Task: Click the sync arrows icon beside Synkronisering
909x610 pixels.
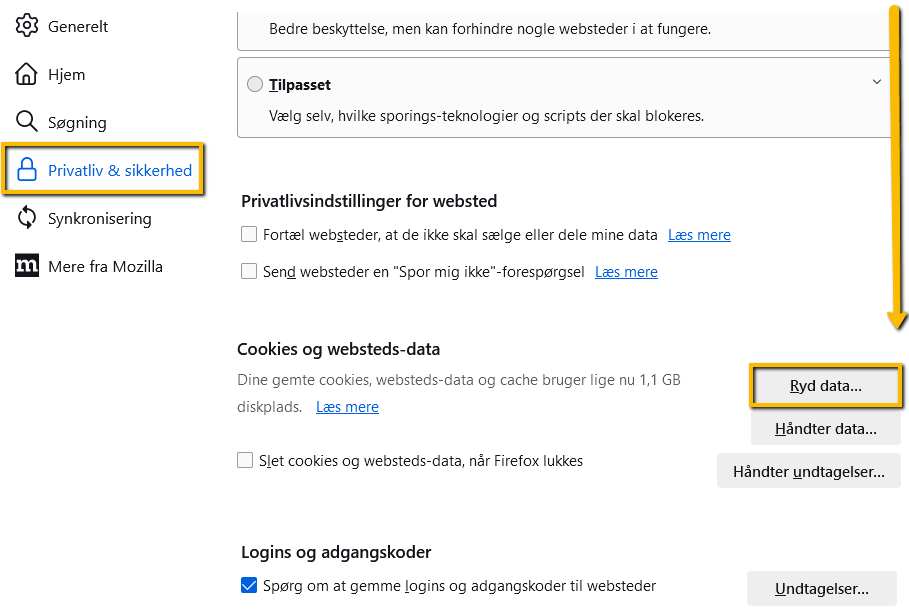Action: (x=27, y=218)
